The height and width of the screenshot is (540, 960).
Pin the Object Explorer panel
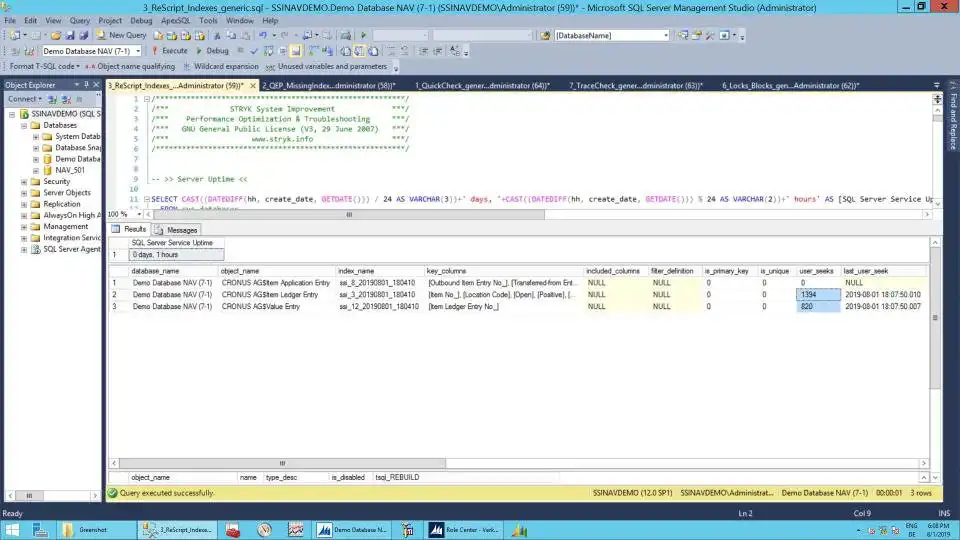86,84
